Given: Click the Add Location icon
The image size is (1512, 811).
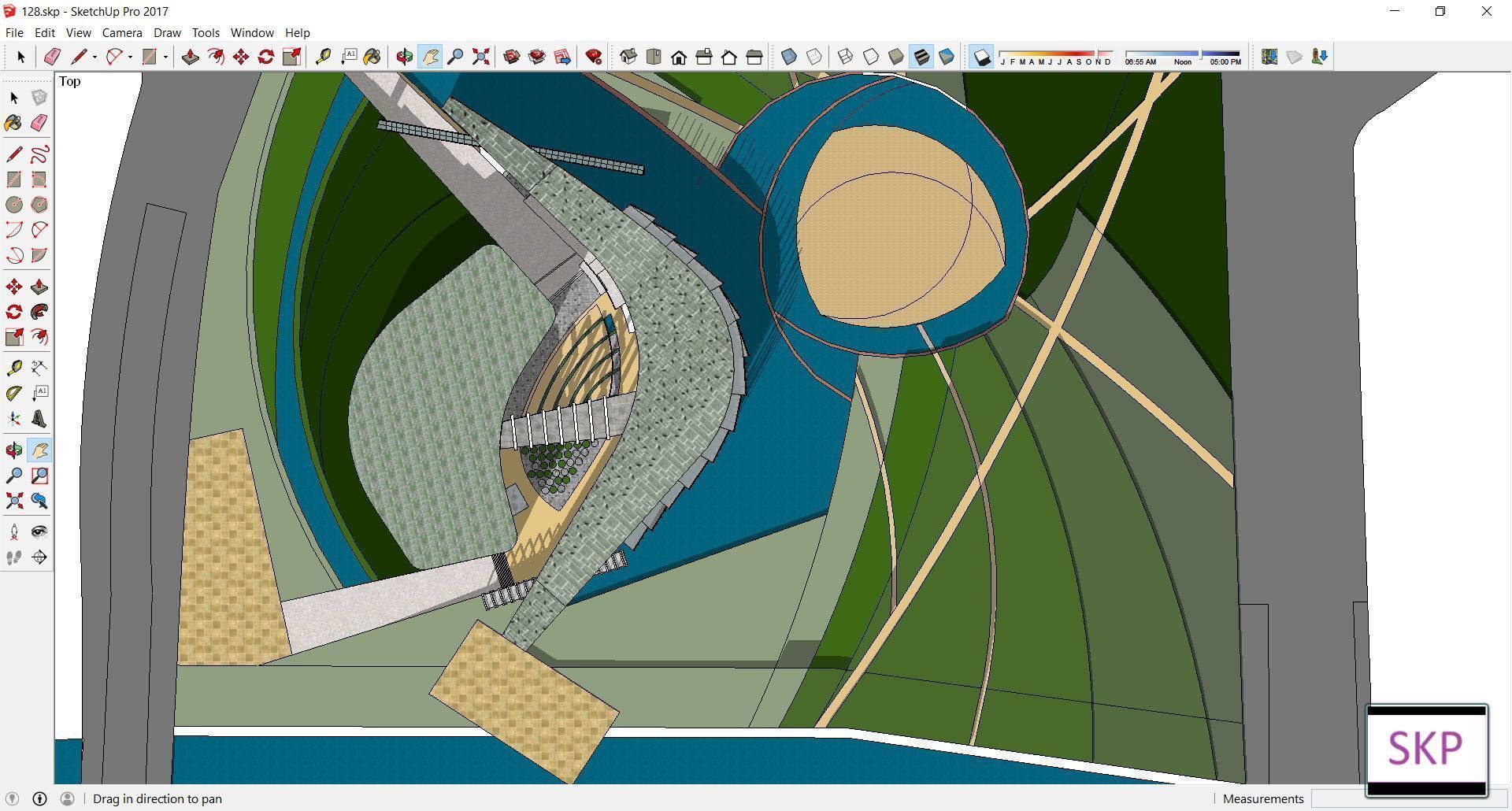Looking at the screenshot, I should 1269,57.
